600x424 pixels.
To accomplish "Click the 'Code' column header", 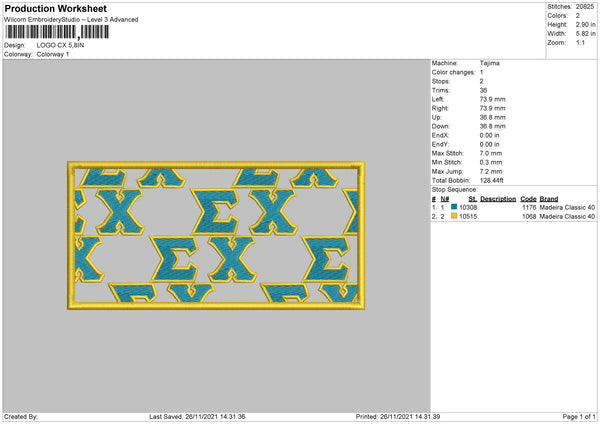I will click(x=528, y=199).
